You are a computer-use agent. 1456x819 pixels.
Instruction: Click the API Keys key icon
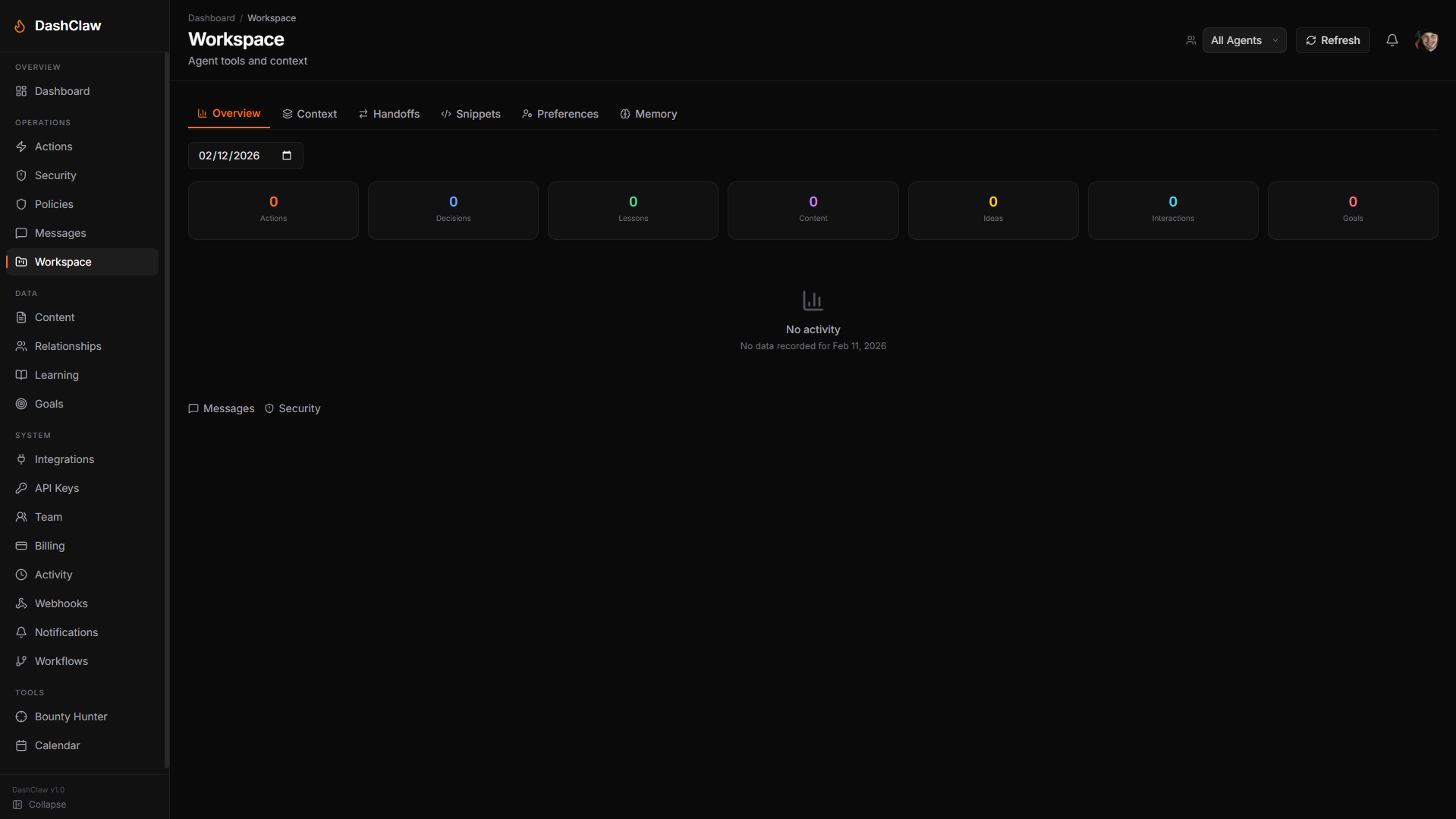[x=21, y=488]
